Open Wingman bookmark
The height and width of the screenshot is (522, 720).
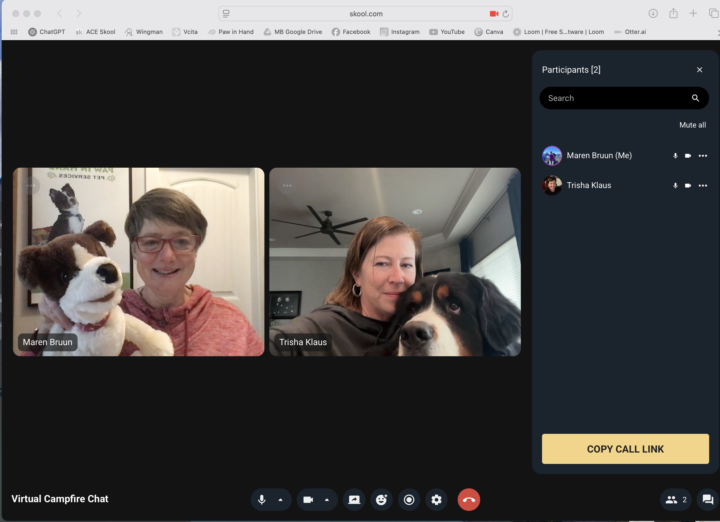pyautogui.click(x=144, y=32)
